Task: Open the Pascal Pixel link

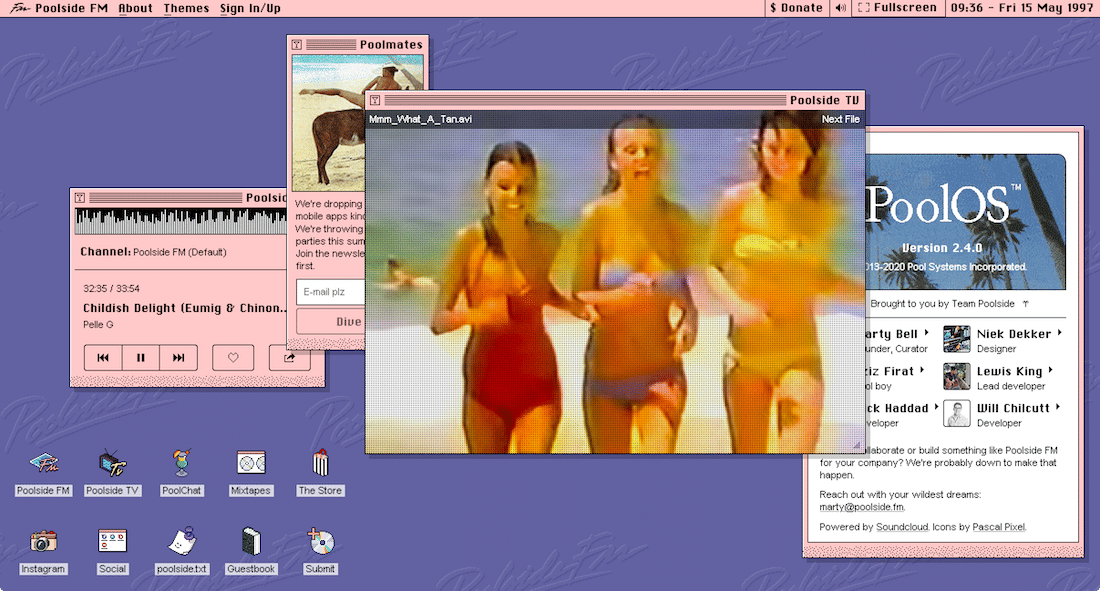Action: 998,526
